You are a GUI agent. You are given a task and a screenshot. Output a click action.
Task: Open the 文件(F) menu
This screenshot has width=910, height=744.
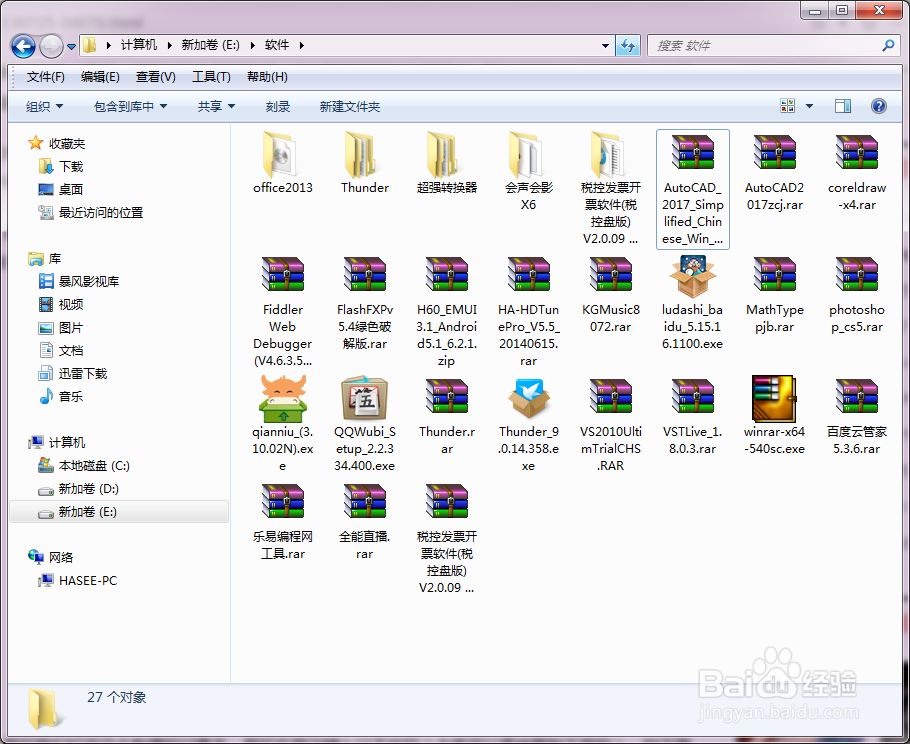tap(45, 77)
